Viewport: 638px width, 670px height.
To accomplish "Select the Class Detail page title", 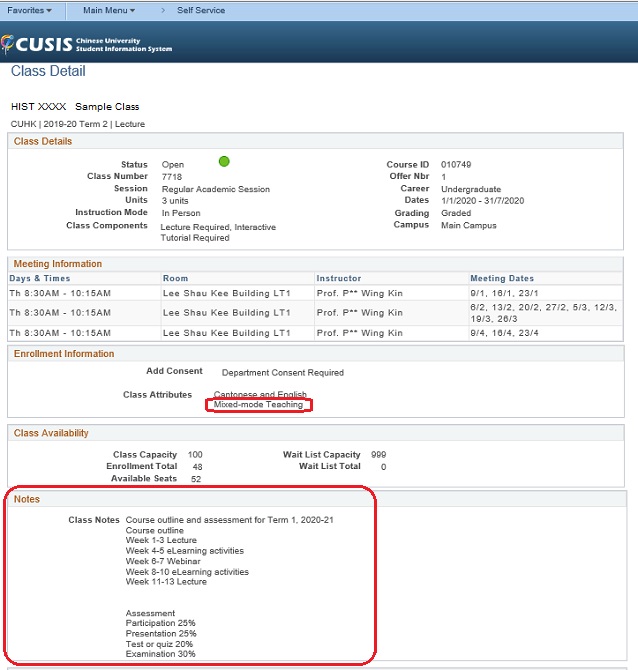I will pos(48,72).
